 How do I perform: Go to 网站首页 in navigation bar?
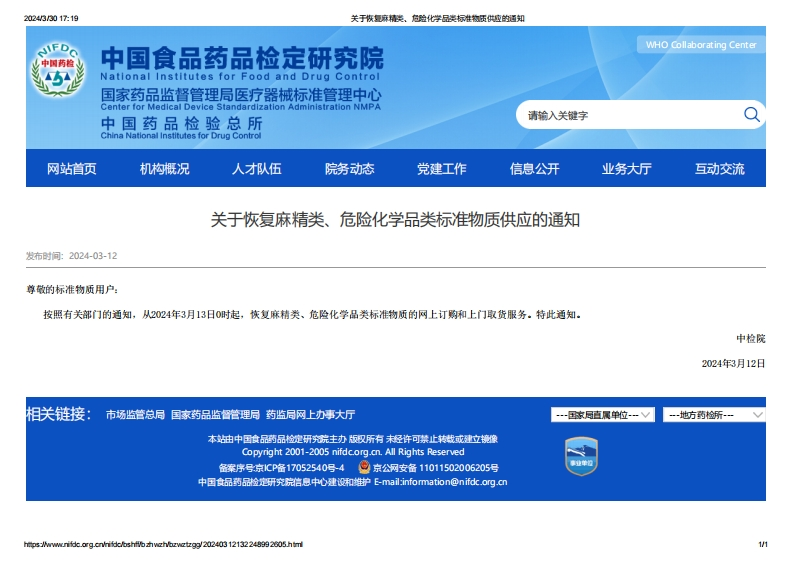72,169
